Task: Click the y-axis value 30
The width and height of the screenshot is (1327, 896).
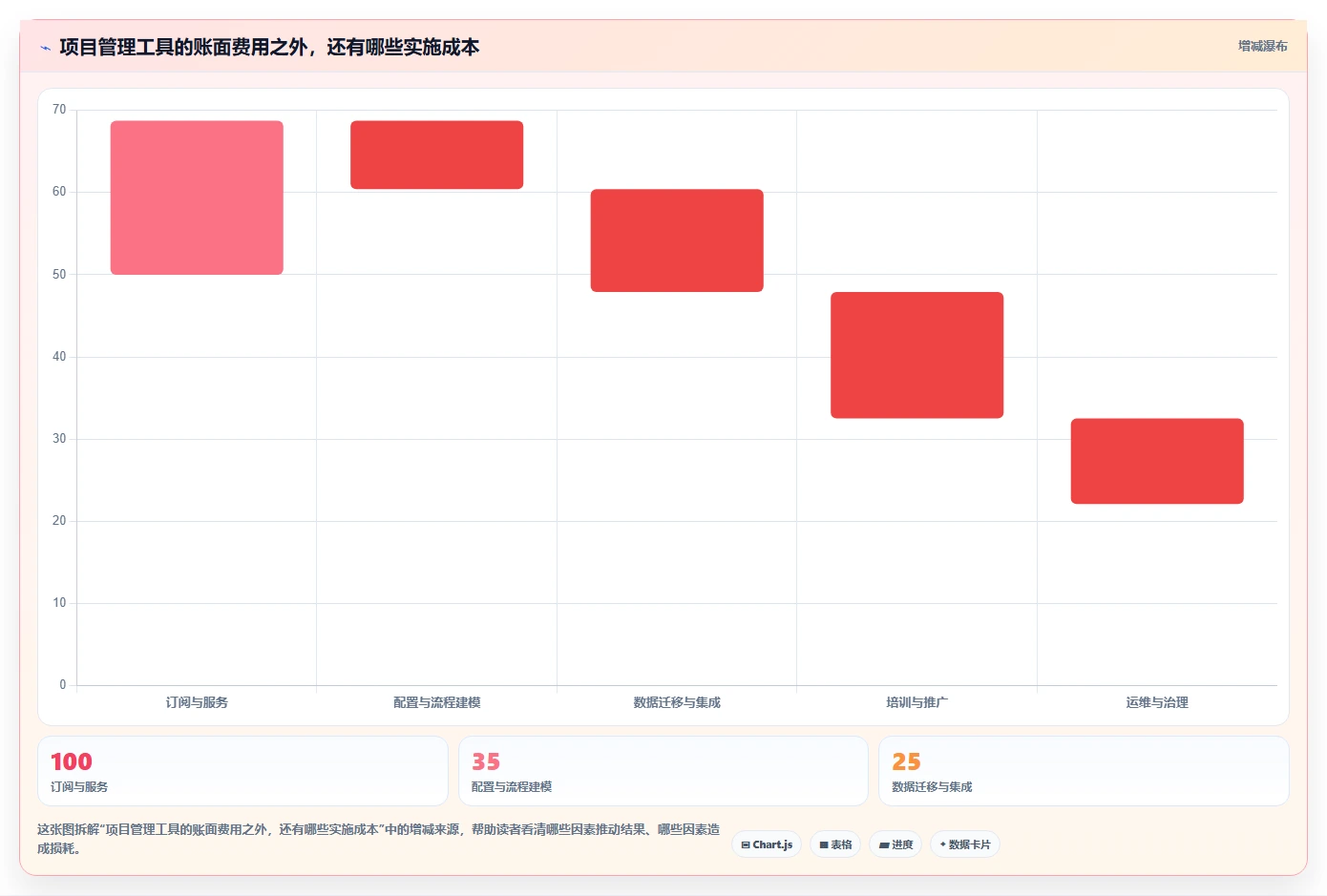Action: 59,439
